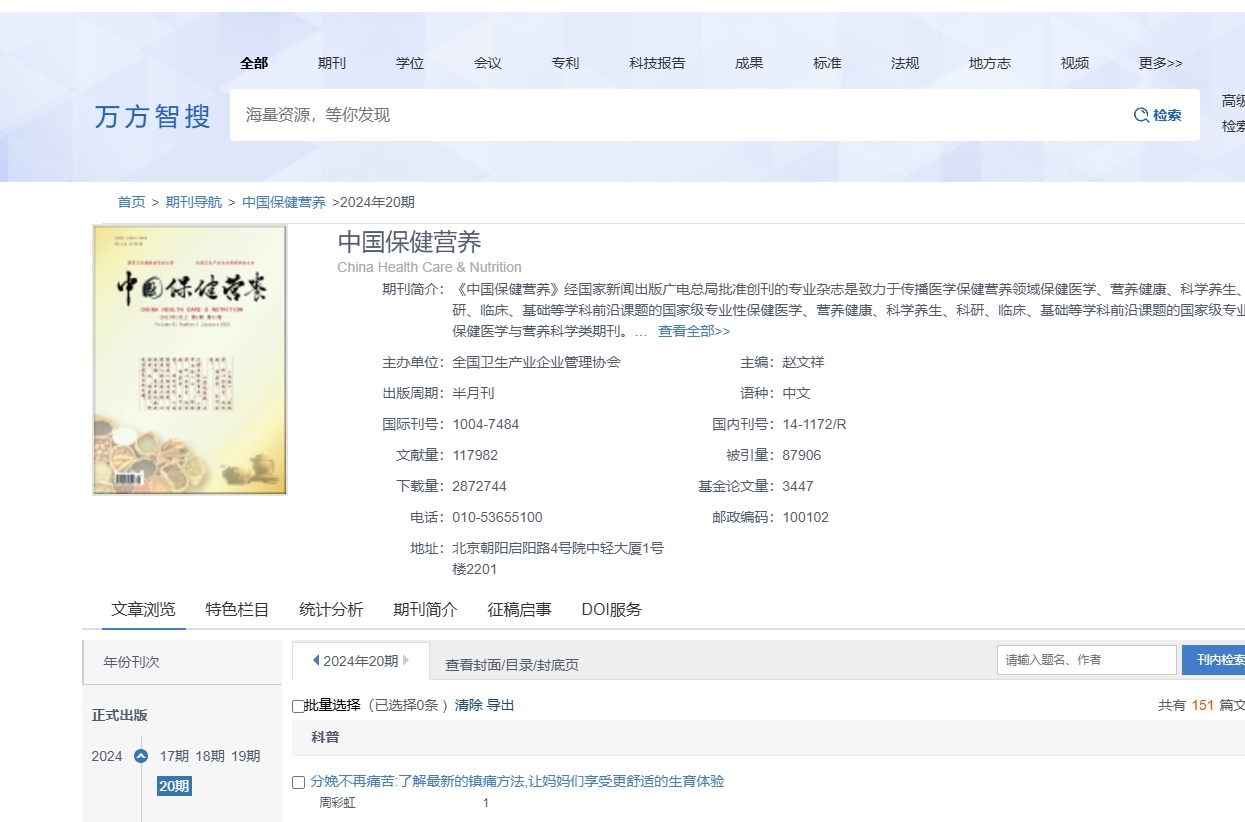Click the magnifier search icon beside 检索
The width and height of the screenshot is (1245, 822).
[x=1141, y=115]
